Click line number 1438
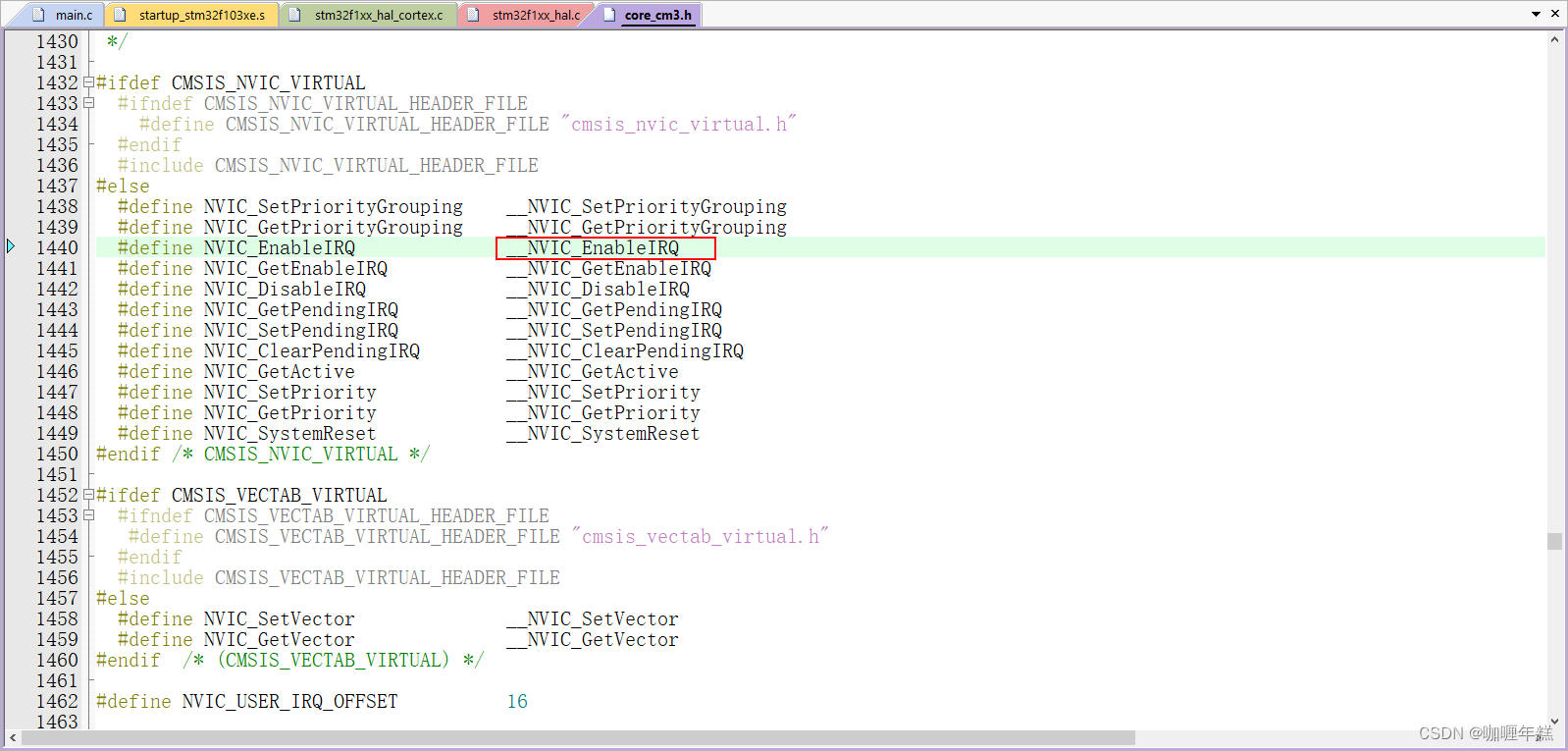 tap(57, 206)
